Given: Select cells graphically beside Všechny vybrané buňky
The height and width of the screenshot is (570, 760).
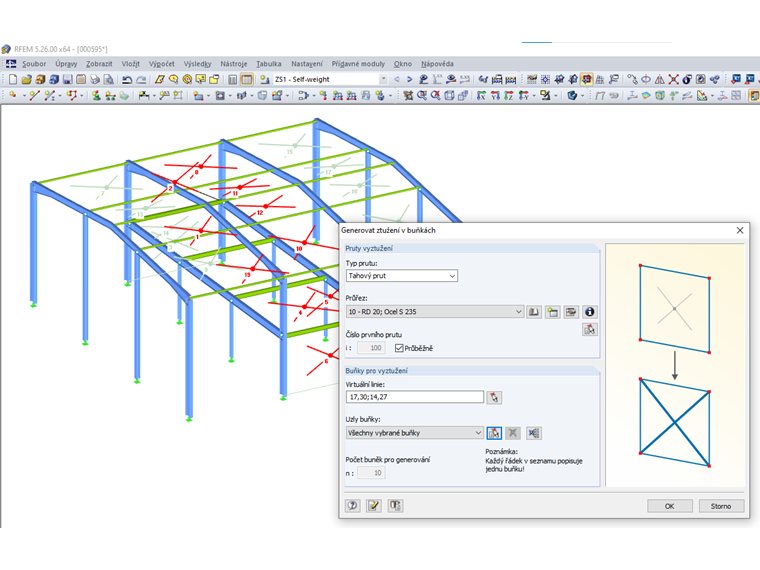Looking at the screenshot, I should tap(494, 433).
